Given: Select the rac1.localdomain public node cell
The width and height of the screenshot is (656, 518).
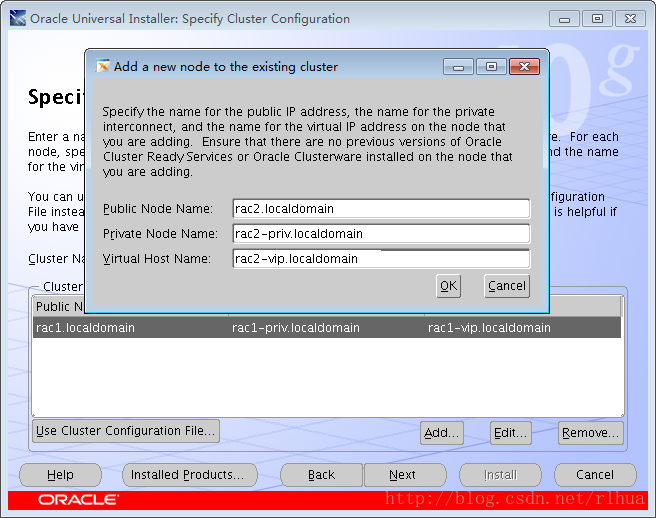Looking at the screenshot, I should [131, 327].
